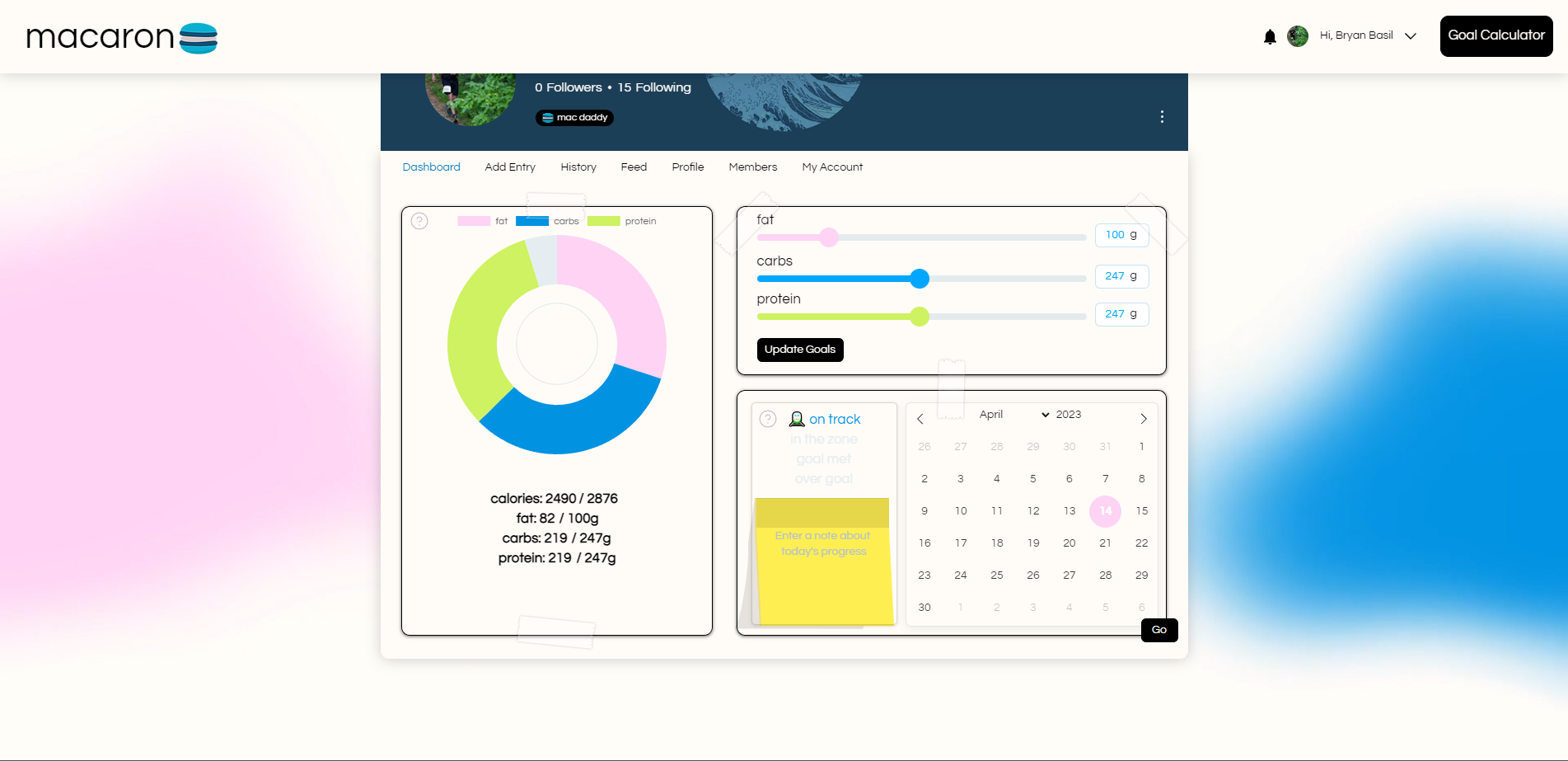This screenshot has width=1568, height=761.
Task: Click the Go button
Action: coord(1159,630)
